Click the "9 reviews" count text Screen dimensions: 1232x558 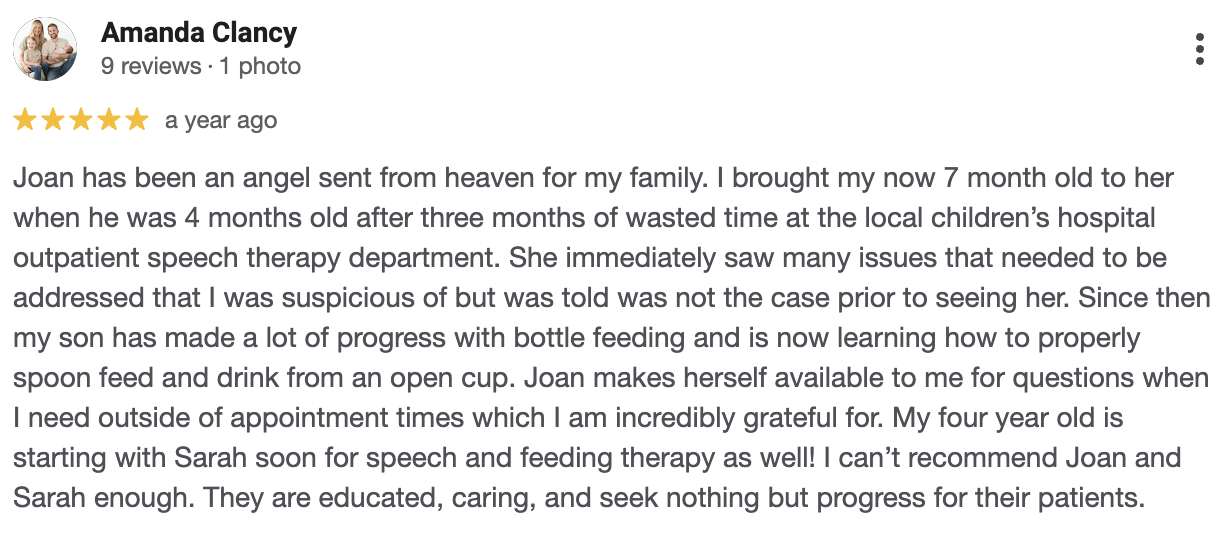[x=151, y=66]
